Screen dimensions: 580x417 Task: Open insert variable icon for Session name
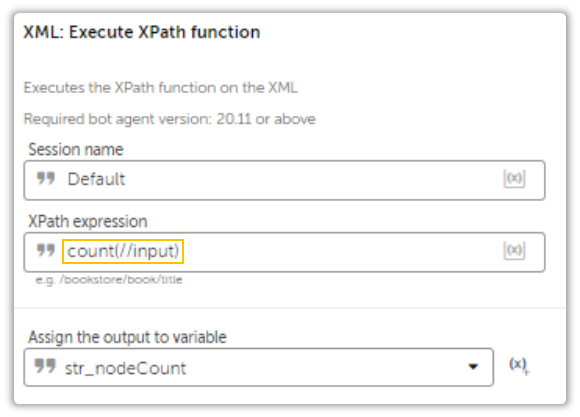(514, 179)
